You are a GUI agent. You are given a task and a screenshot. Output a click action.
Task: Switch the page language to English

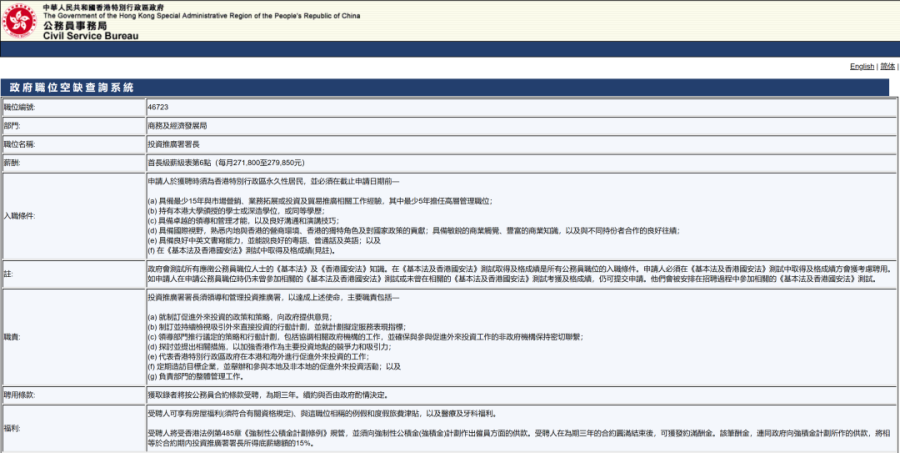click(x=861, y=66)
